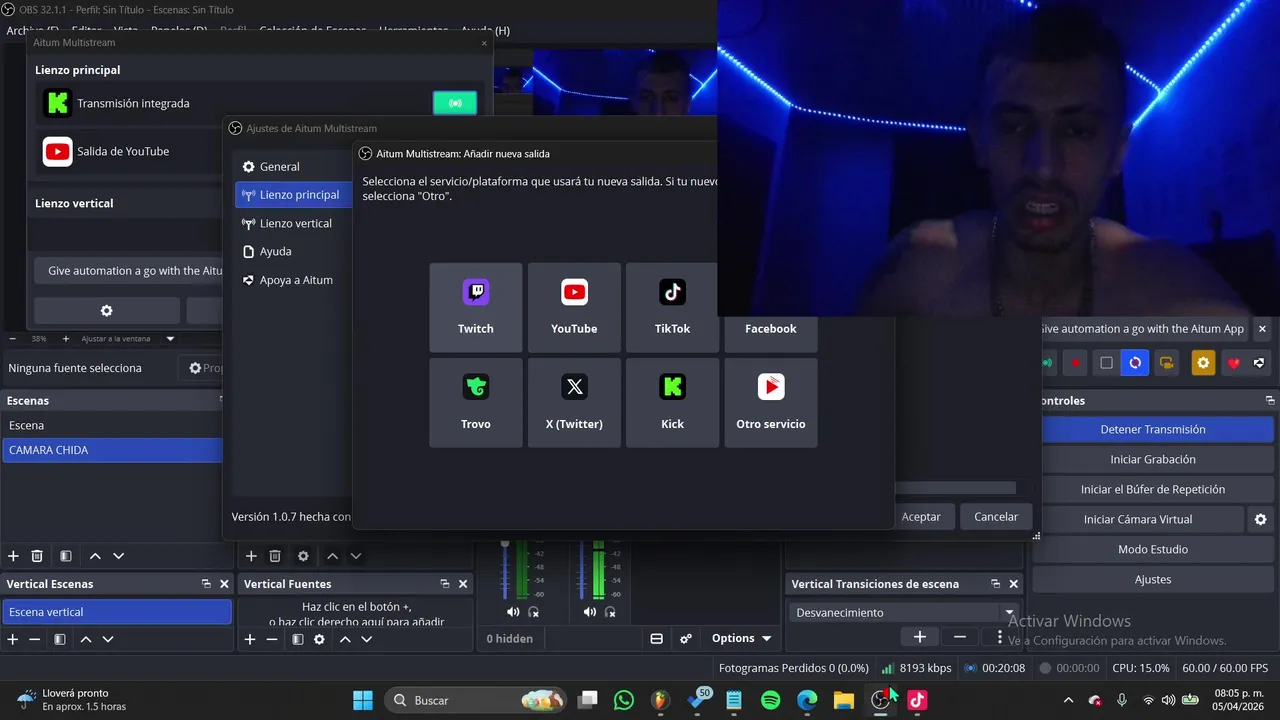Mute the second audio mixer channel
This screenshot has height=720, width=1280.
pyautogui.click(x=590, y=612)
